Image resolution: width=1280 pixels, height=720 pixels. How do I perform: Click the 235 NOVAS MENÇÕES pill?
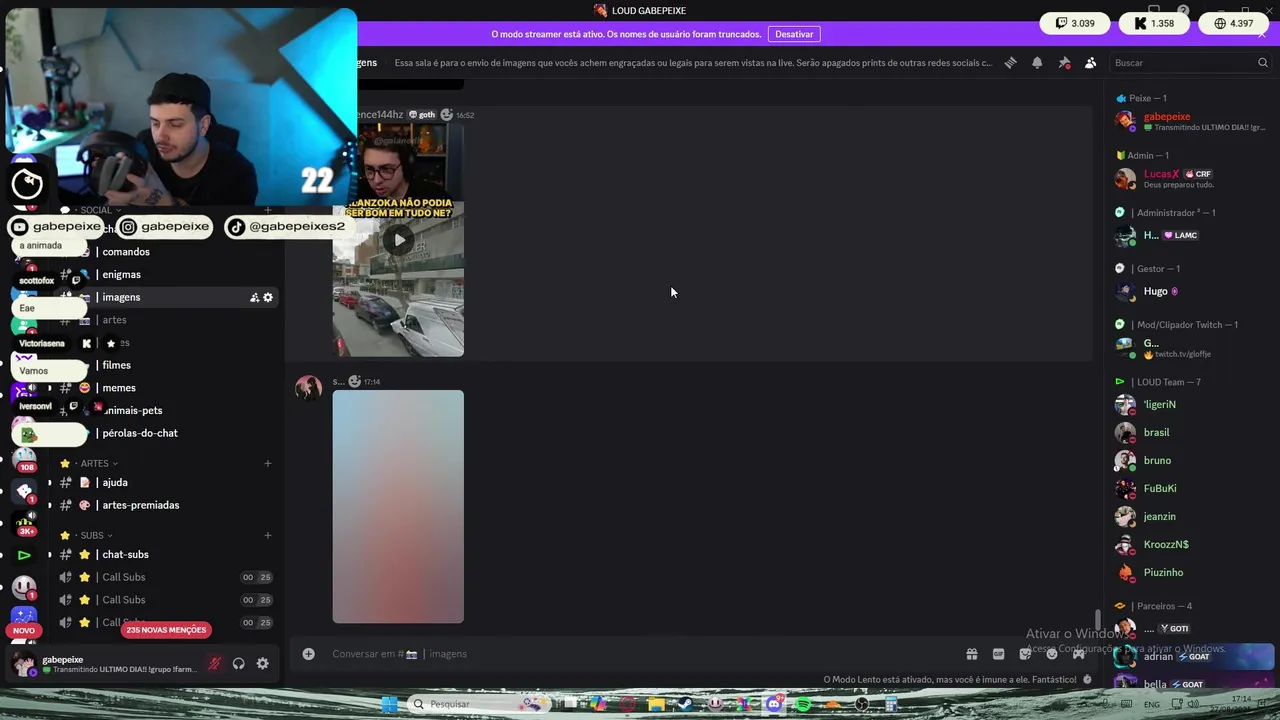(x=166, y=630)
